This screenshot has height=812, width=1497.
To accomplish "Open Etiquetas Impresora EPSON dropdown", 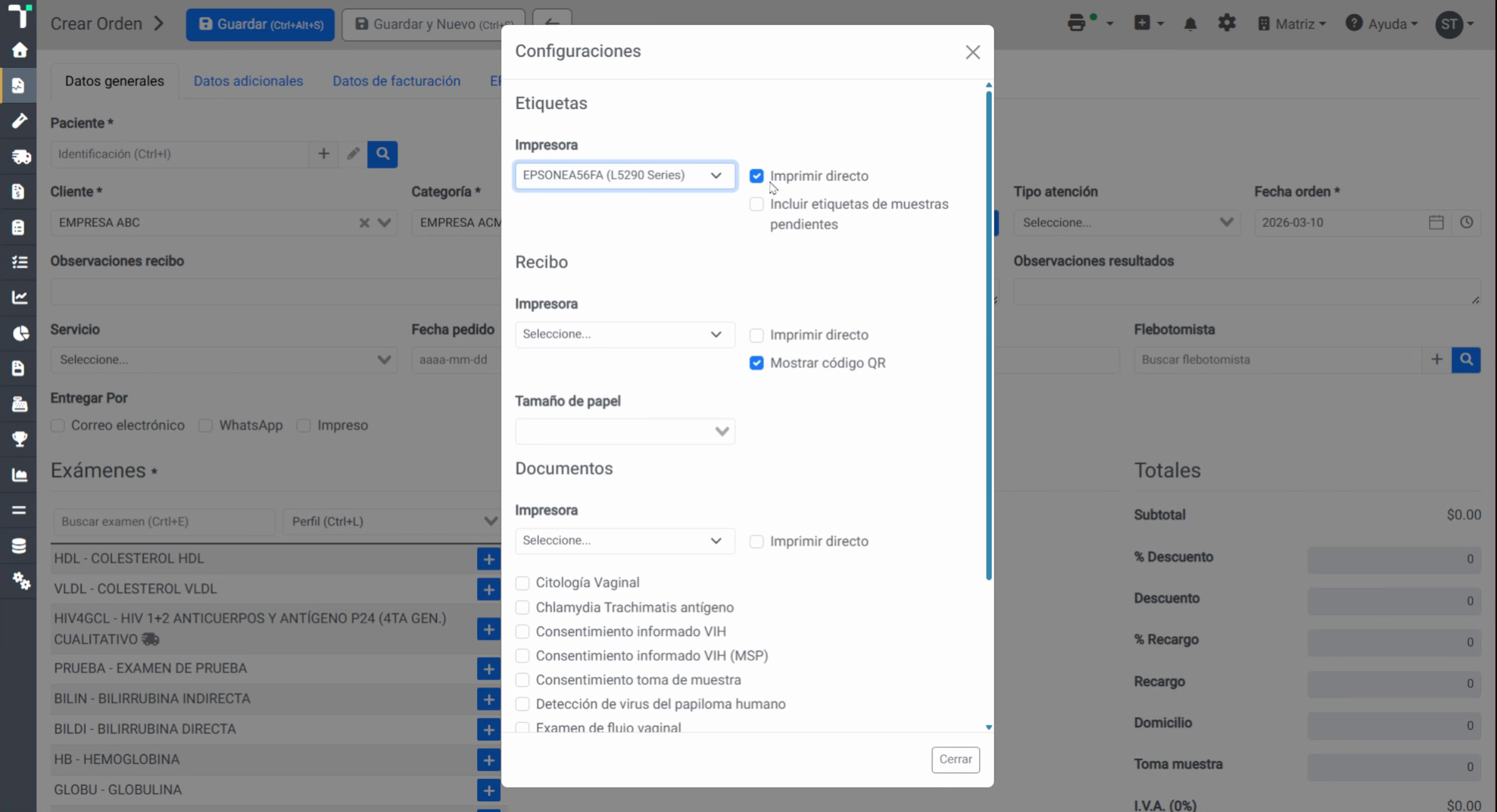I will tap(625, 176).
